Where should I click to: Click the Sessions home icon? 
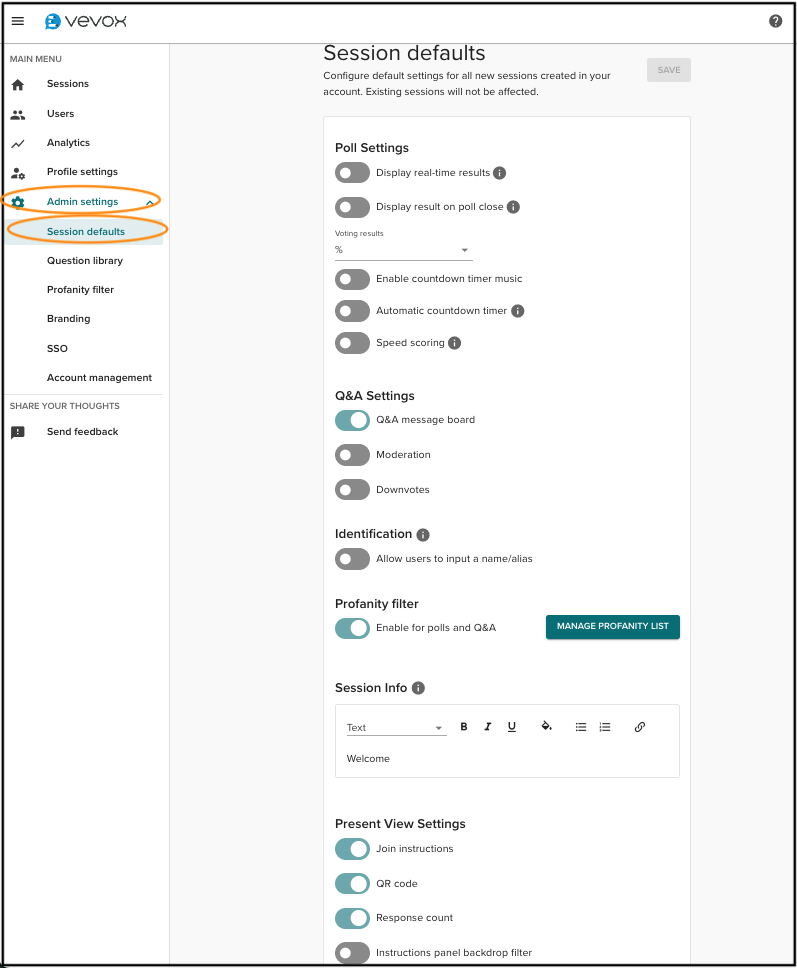click(18, 85)
